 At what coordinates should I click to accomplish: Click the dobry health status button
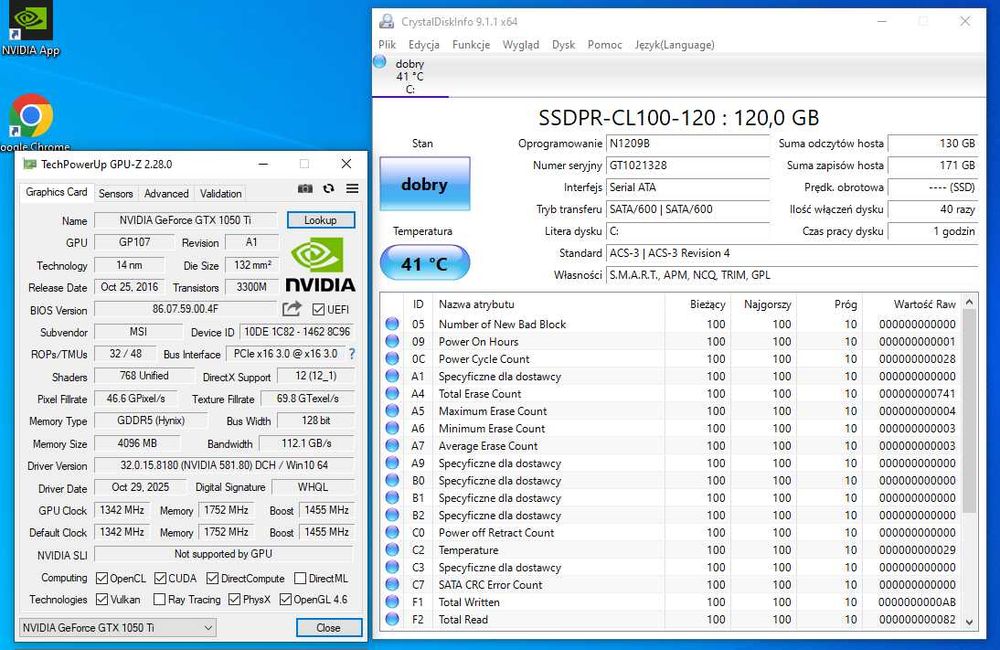pos(425,184)
